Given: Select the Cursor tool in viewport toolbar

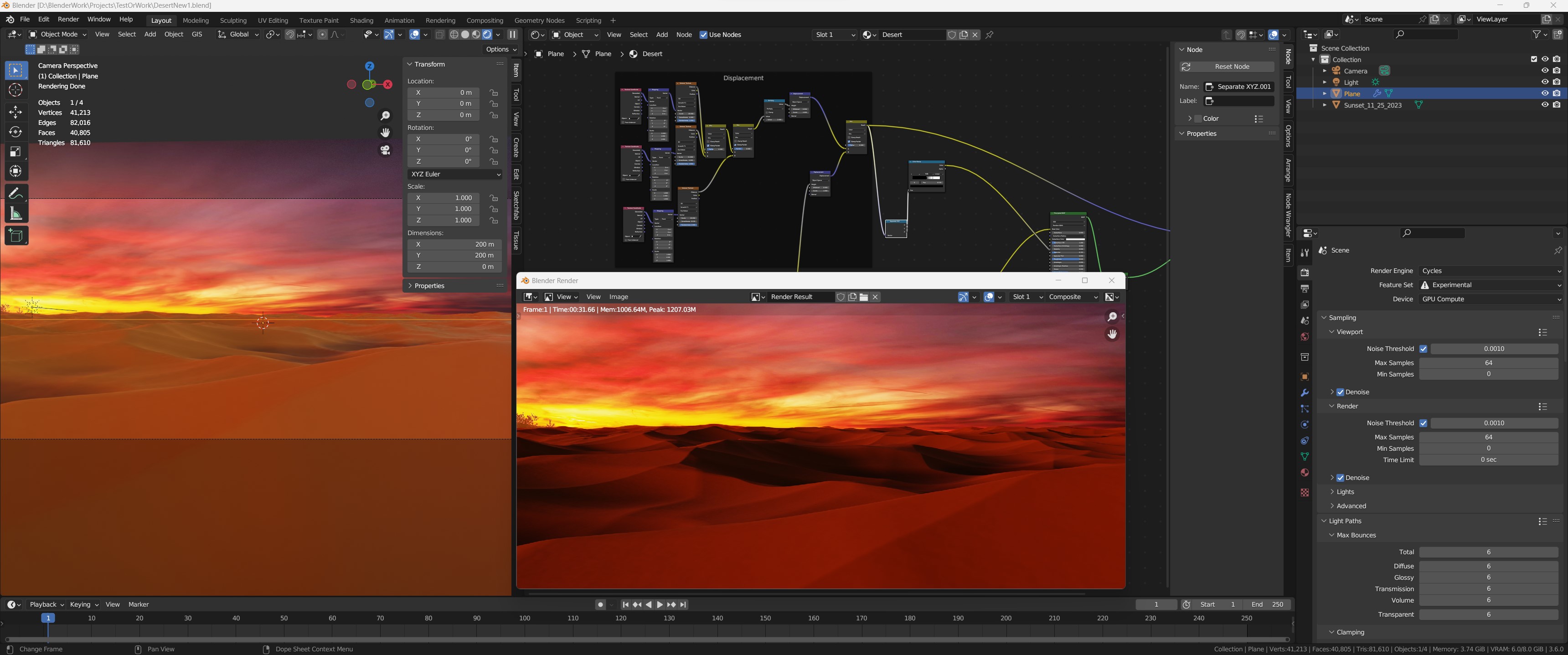Looking at the screenshot, I should (16, 90).
